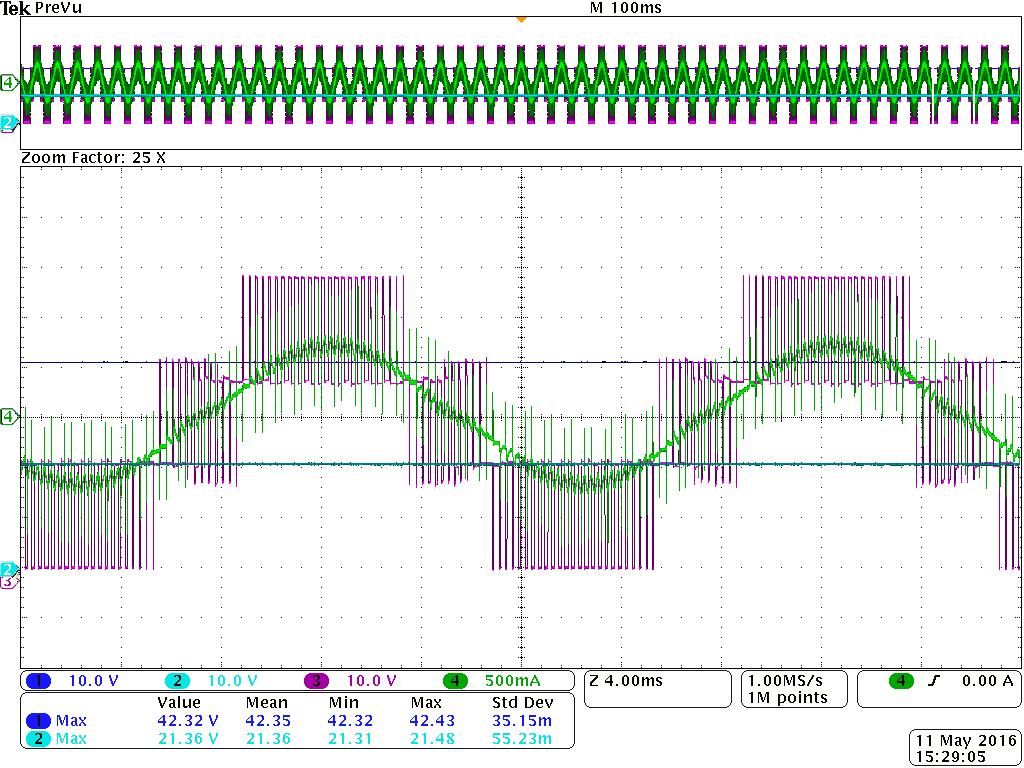Click the date 11 May 2016

[x=966, y=740]
